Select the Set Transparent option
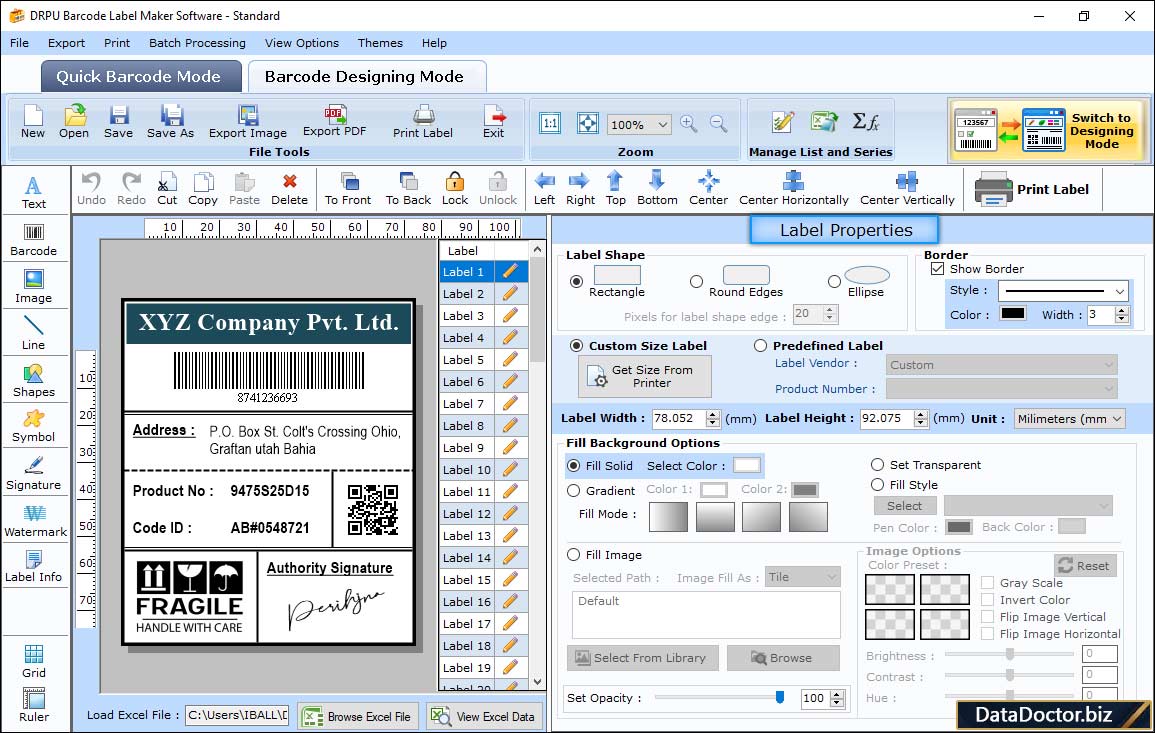Screen dimensions: 1155x733 (x=877, y=465)
